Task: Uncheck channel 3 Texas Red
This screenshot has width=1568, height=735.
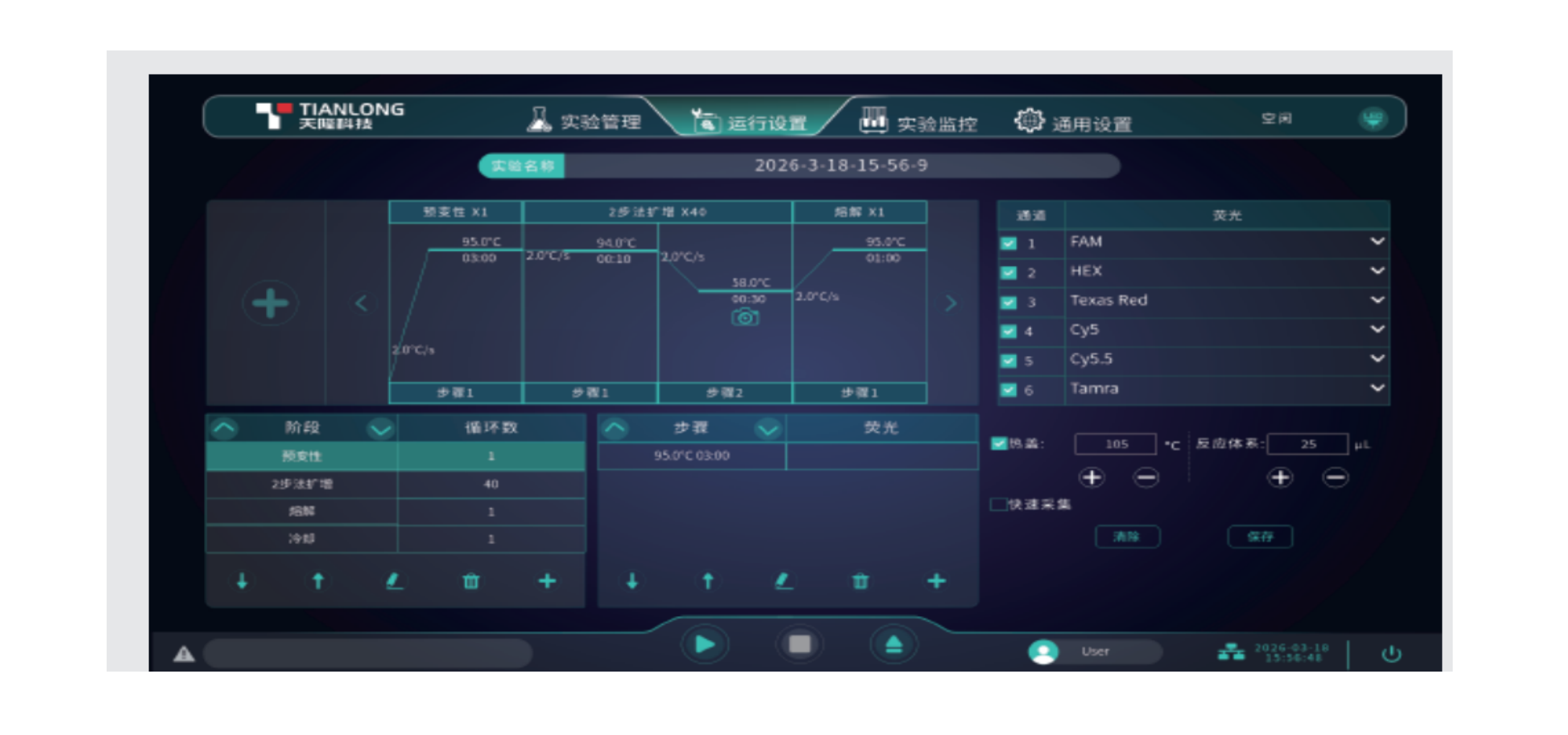Action: pyautogui.click(x=1007, y=302)
